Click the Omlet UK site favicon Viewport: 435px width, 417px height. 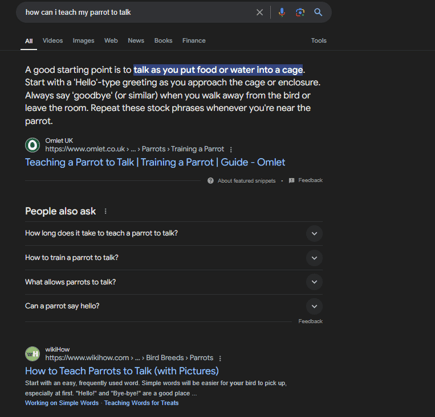(32, 145)
